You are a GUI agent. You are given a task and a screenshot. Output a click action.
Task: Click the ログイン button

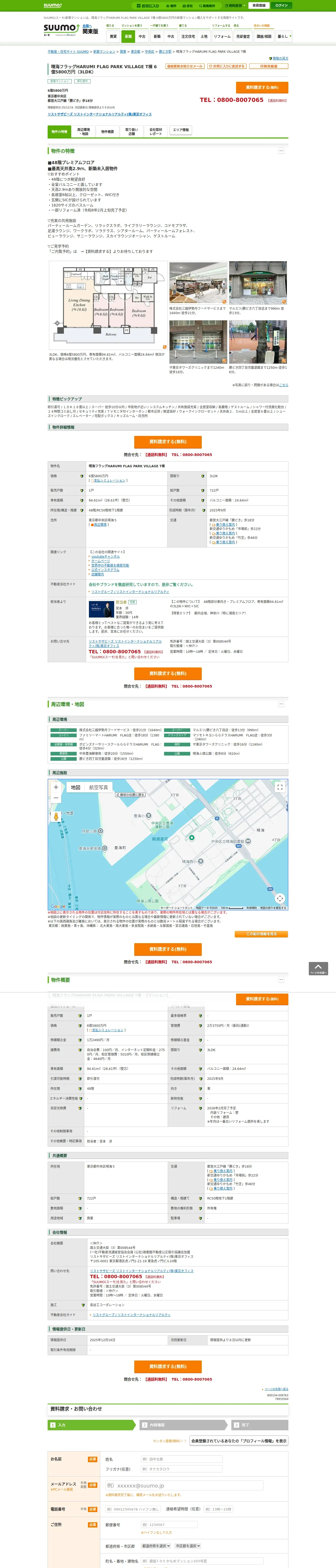[x=281, y=5]
